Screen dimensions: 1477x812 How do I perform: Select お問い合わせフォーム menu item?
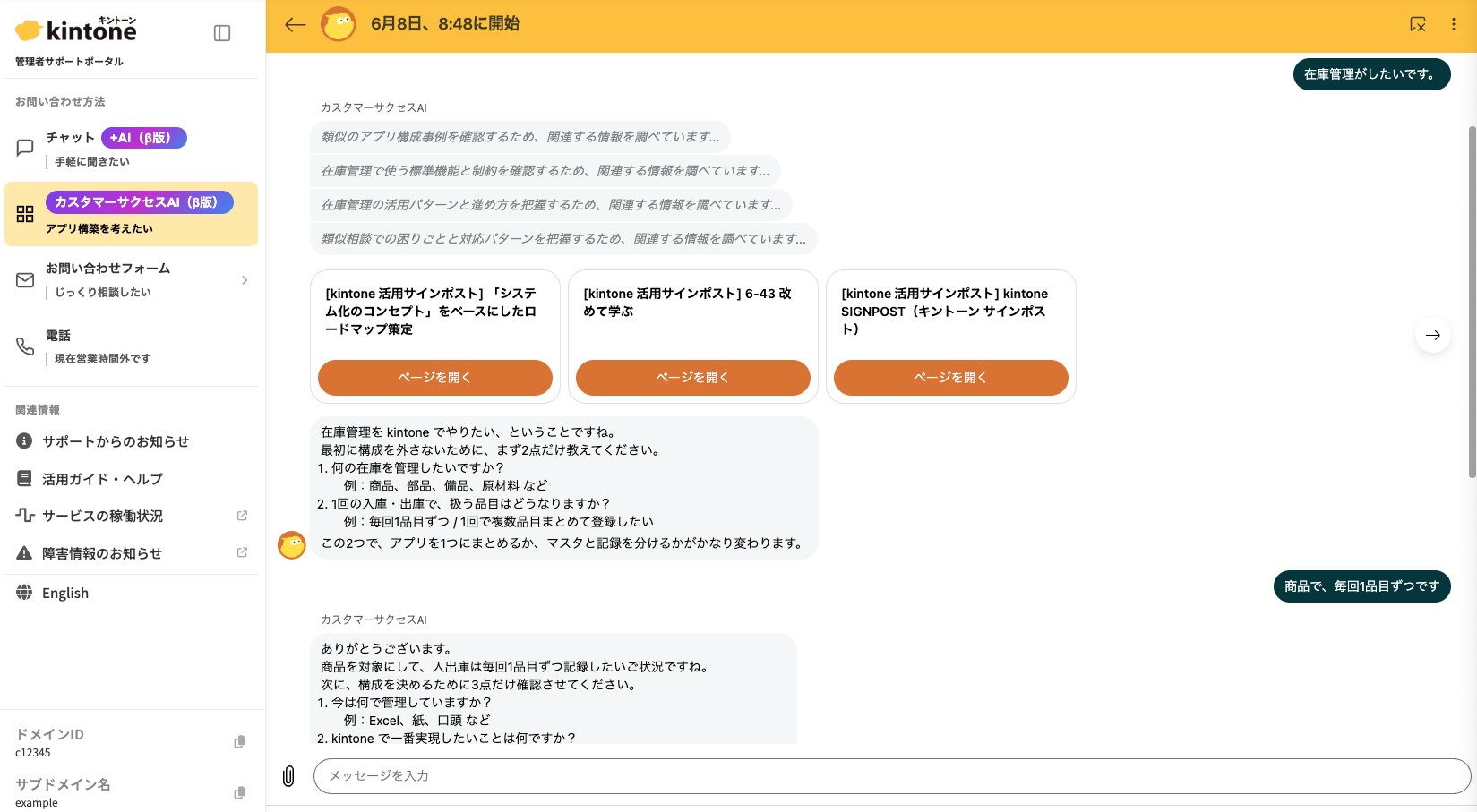tap(131, 280)
